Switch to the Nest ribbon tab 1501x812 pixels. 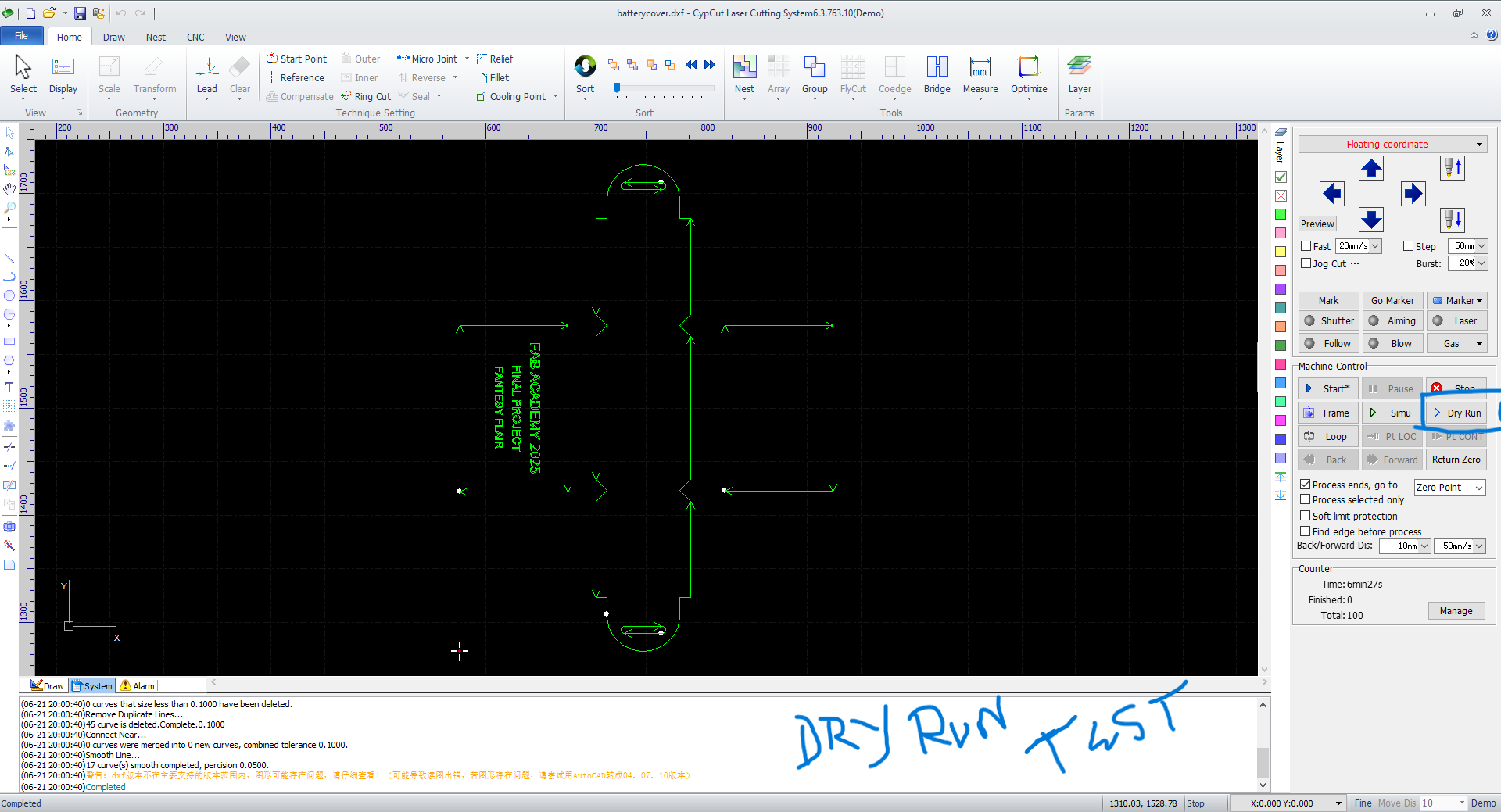tap(156, 37)
